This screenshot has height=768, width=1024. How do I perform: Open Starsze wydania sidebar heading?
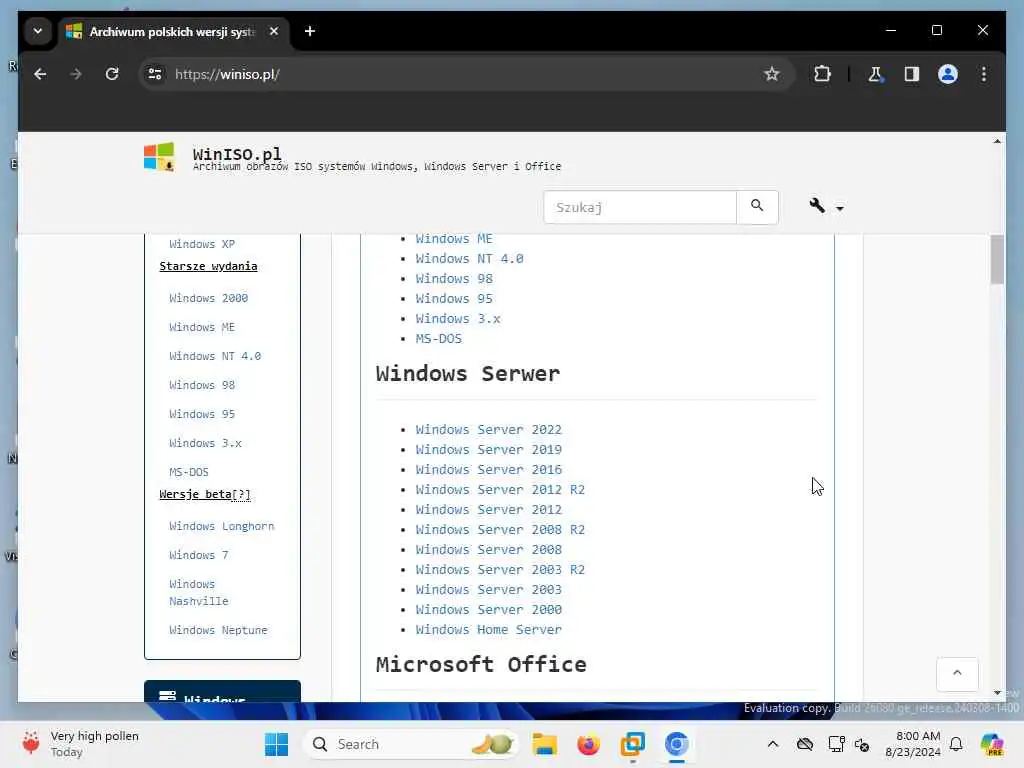coord(208,266)
